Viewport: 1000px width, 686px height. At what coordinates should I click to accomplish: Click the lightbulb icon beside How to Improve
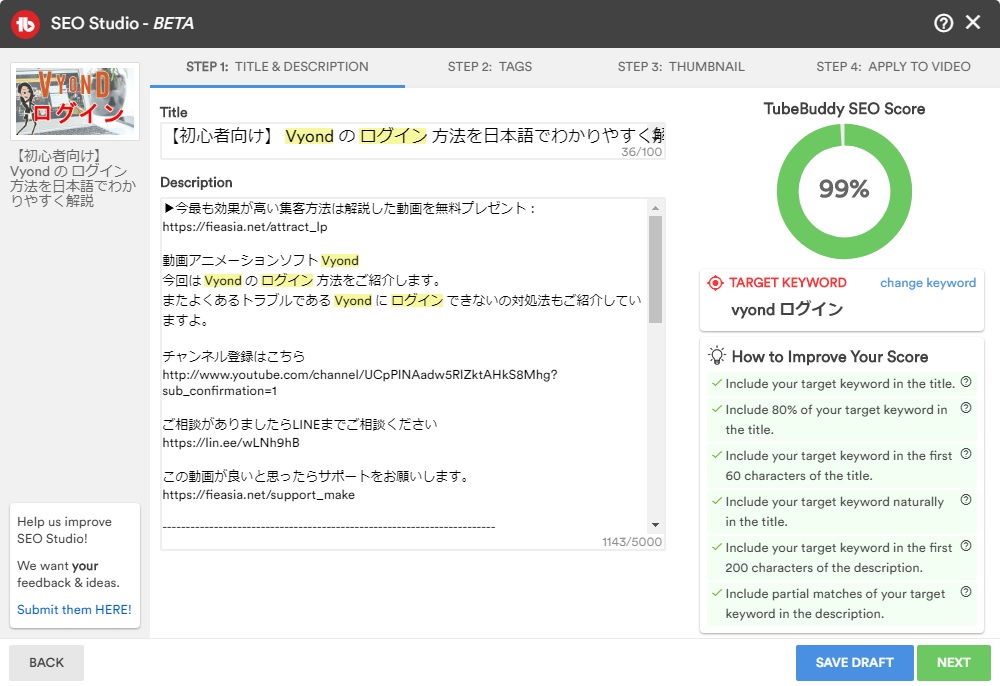point(717,356)
